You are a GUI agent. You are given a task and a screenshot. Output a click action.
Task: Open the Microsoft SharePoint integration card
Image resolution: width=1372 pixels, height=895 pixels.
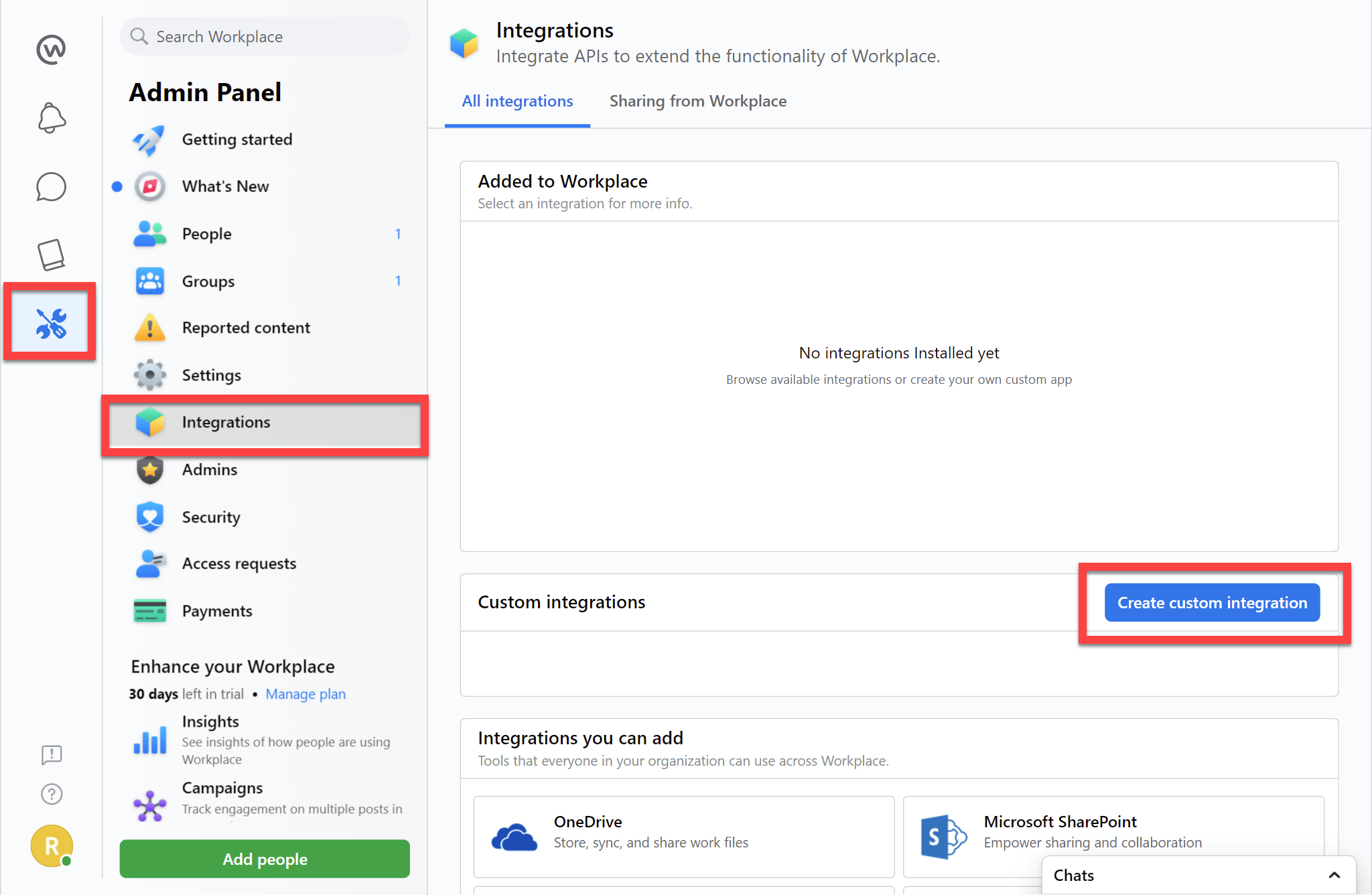[1113, 837]
